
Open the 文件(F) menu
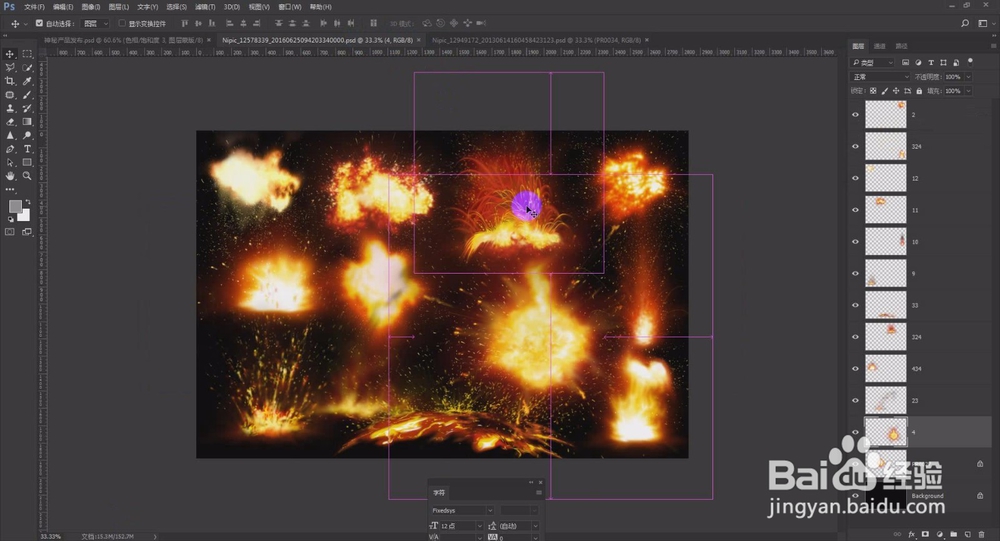click(34, 7)
